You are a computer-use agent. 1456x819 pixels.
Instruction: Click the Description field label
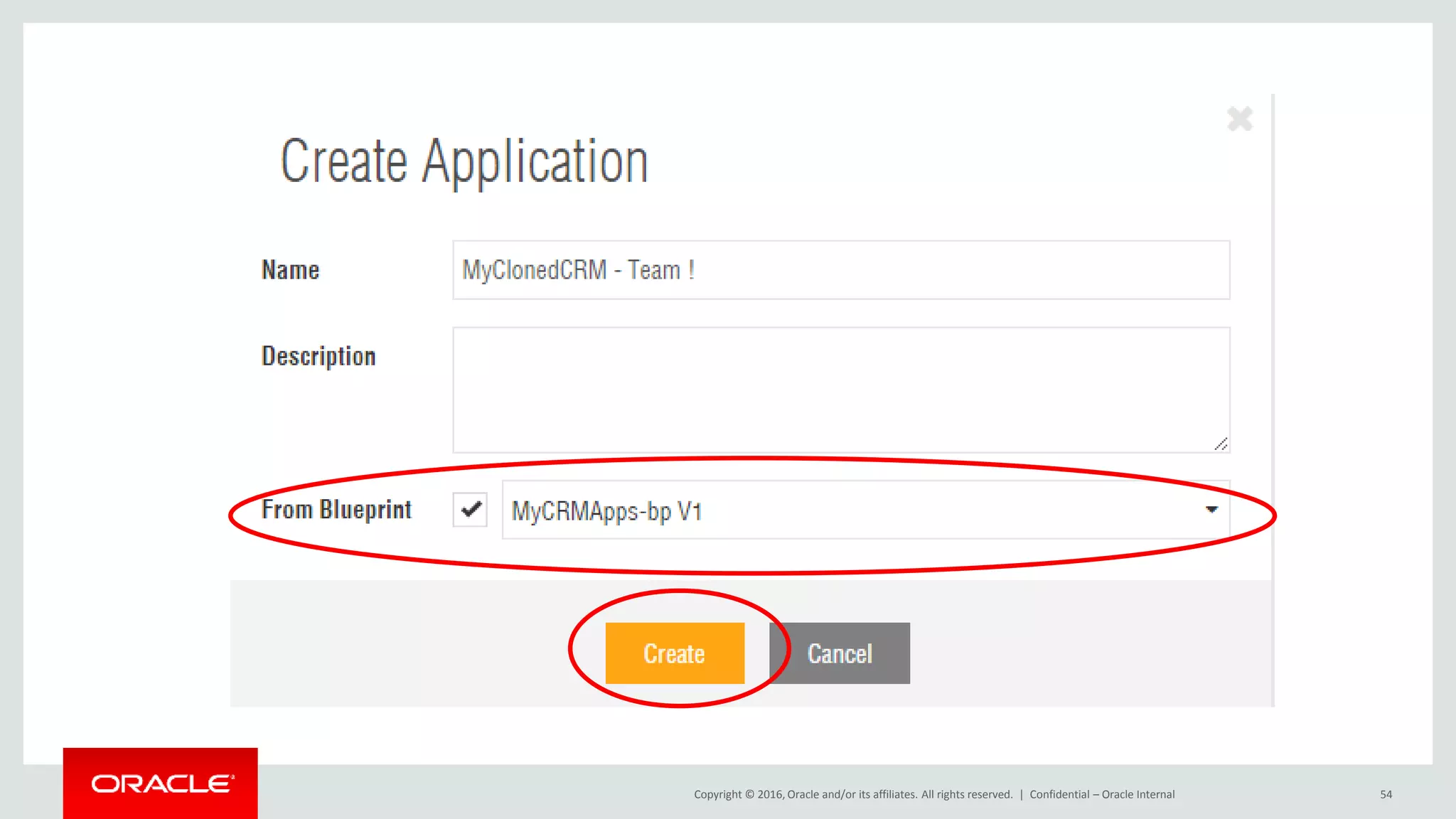[318, 356]
